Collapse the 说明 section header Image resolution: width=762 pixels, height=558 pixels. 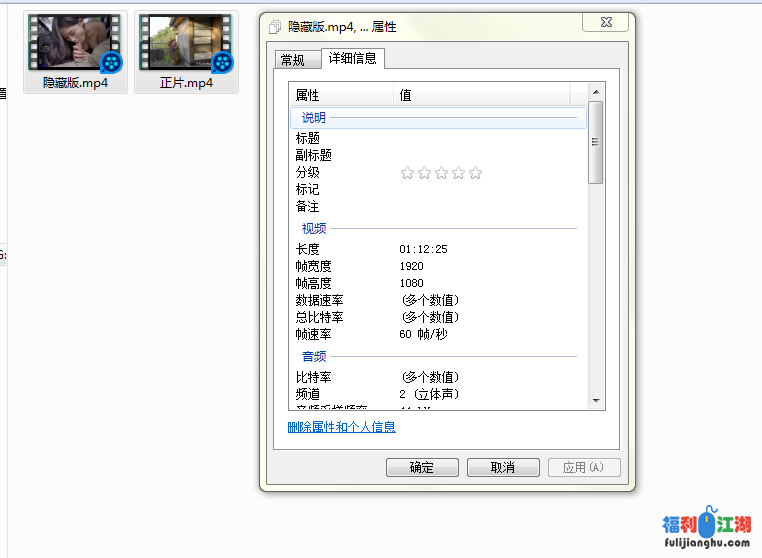click(x=313, y=118)
